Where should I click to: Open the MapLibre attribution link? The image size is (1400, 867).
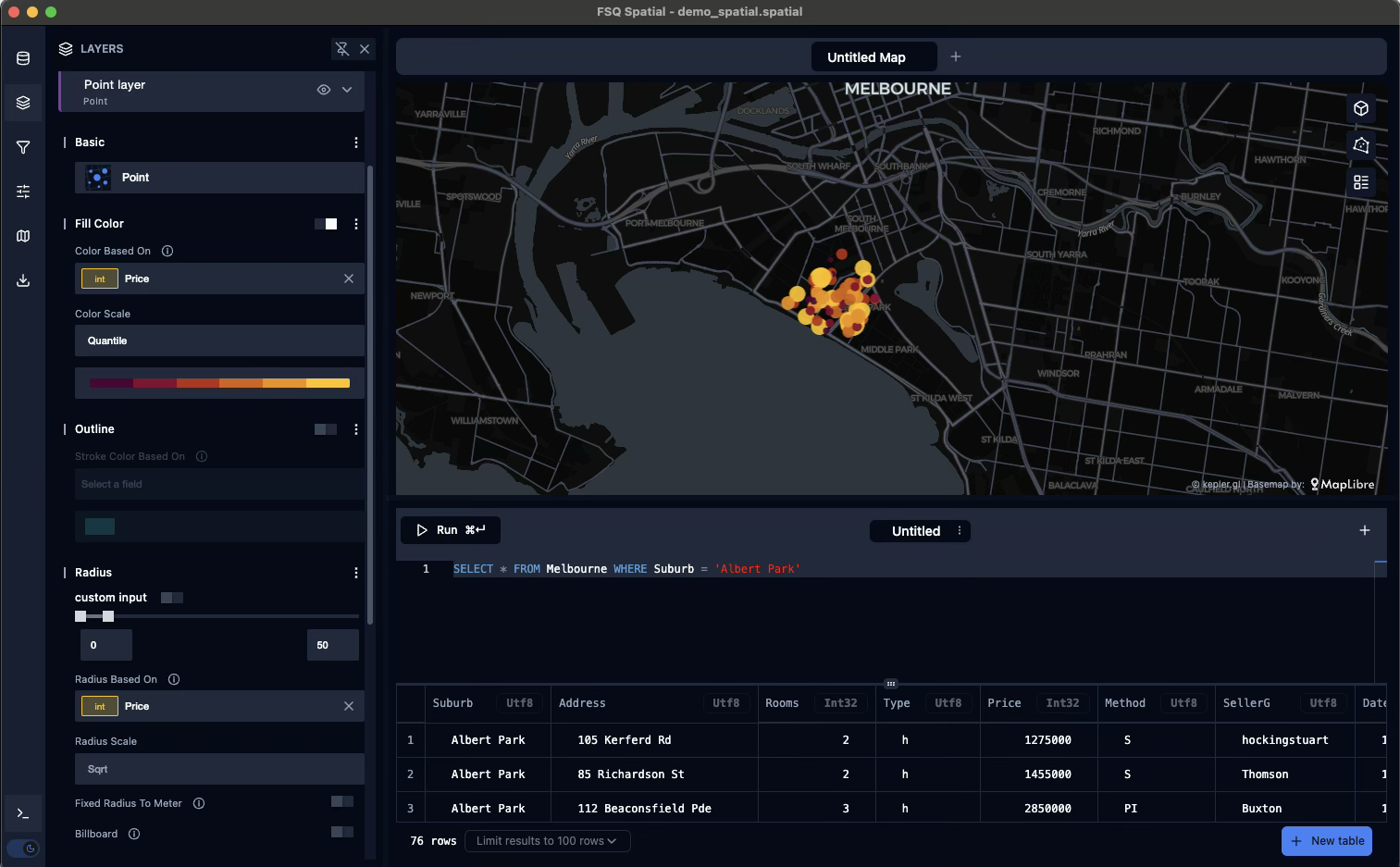click(x=1343, y=484)
